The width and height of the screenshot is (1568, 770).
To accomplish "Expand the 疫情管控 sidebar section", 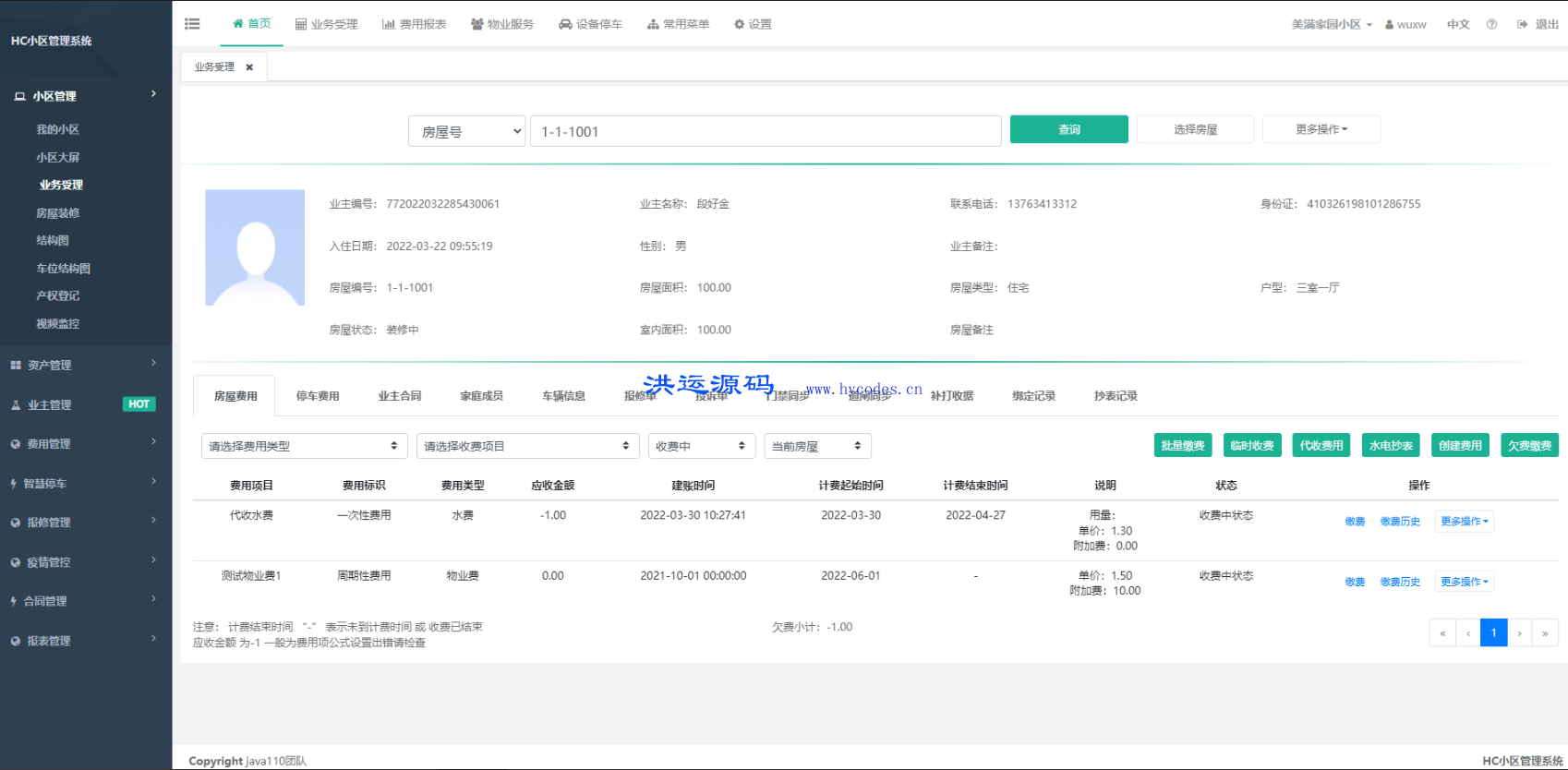I will coord(86,561).
